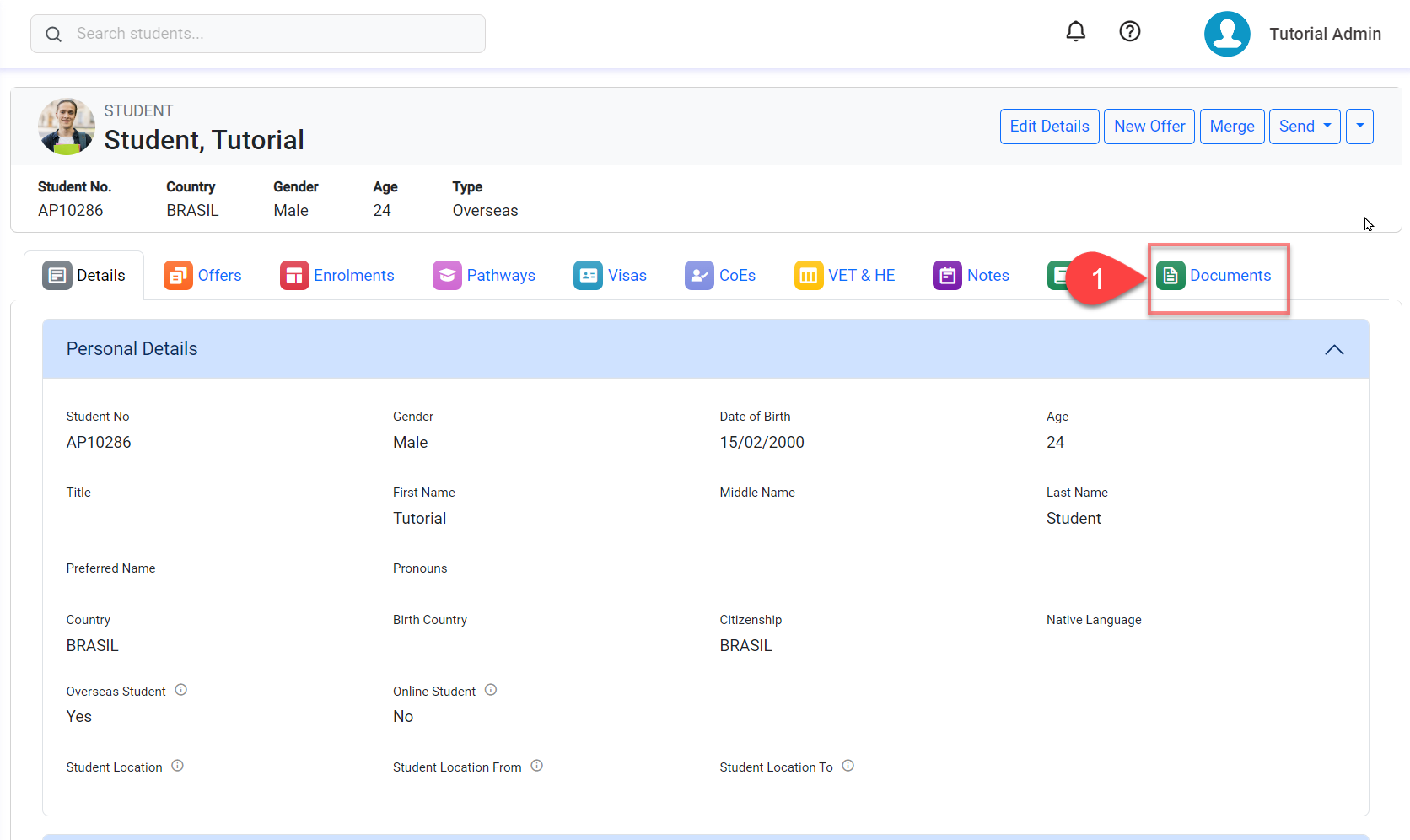1410x840 pixels.
Task: Go to the Enrolments tab
Action: pyautogui.click(x=337, y=276)
